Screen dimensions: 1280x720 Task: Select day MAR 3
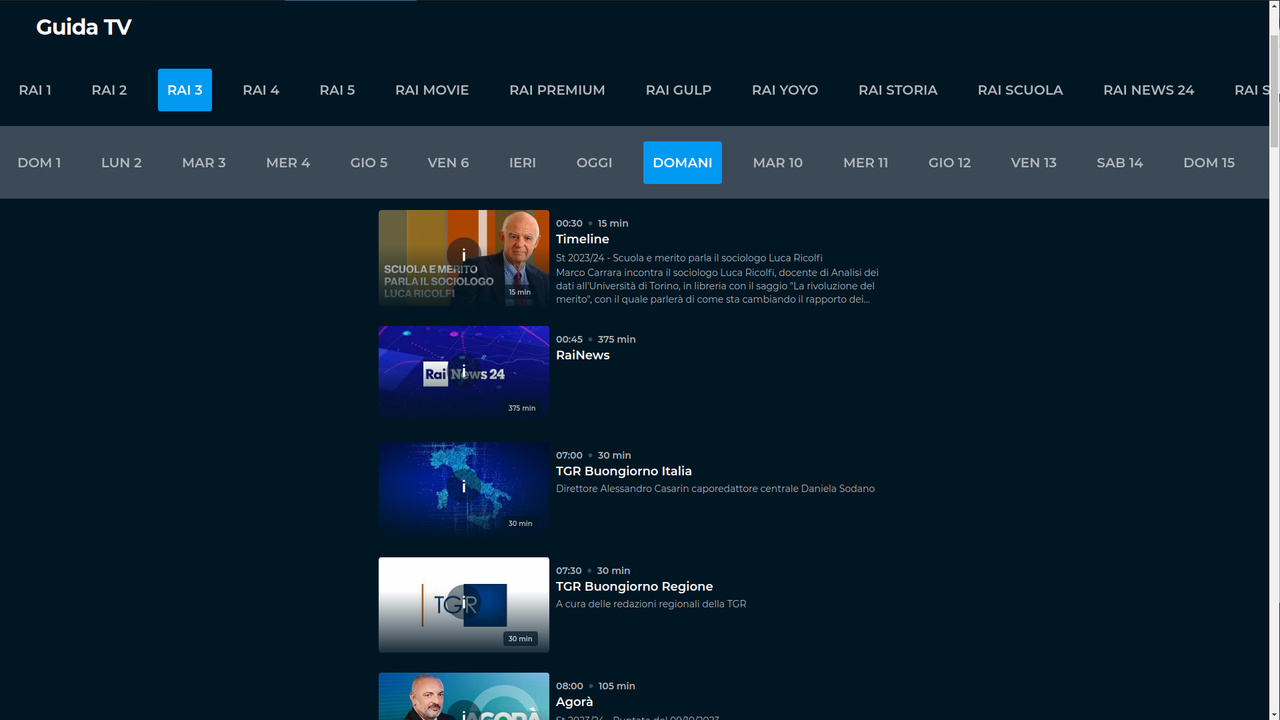click(x=204, y=163)
